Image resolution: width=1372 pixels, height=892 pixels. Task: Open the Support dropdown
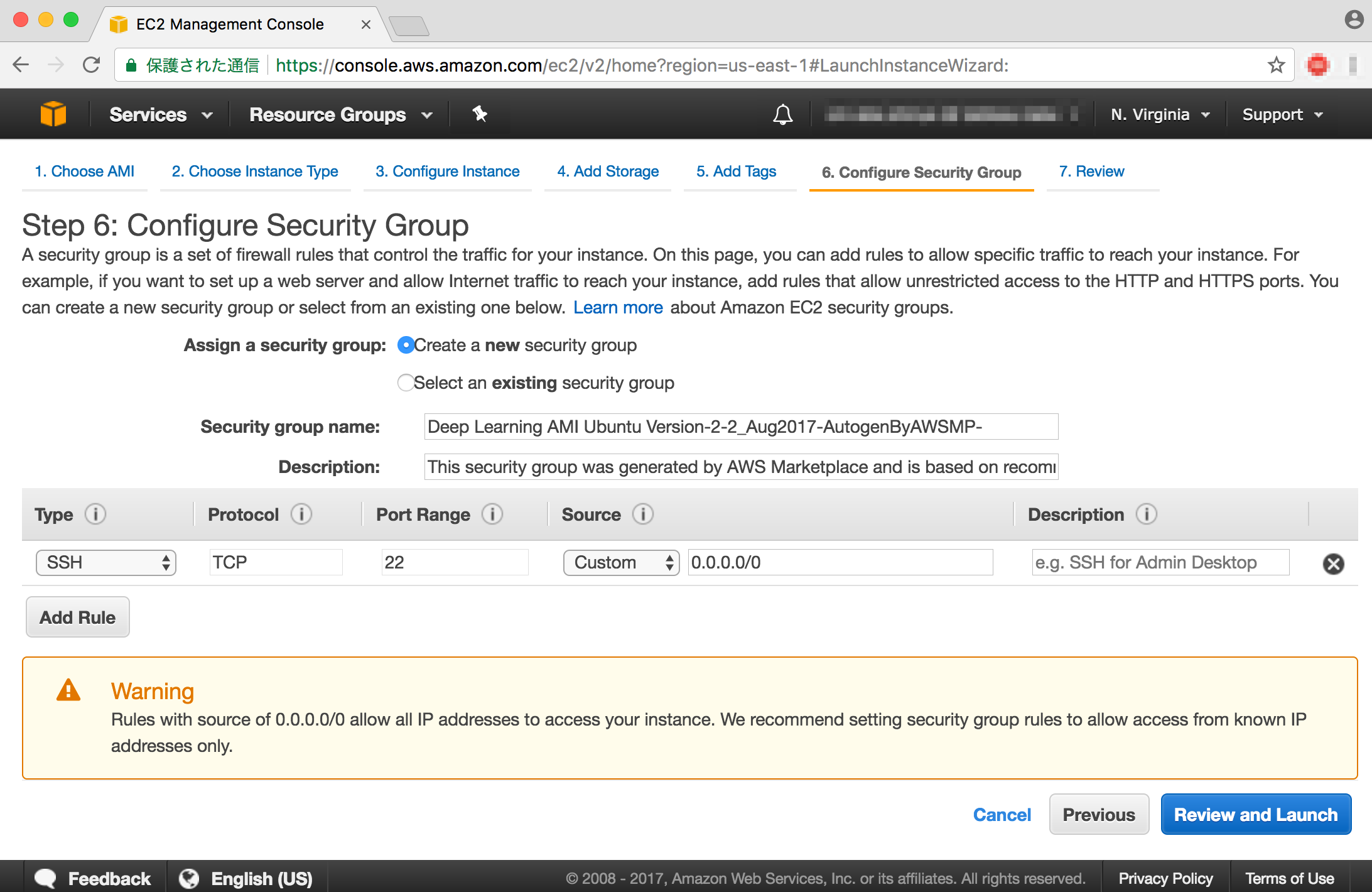pyautogui.click(x=1283, y=114)
